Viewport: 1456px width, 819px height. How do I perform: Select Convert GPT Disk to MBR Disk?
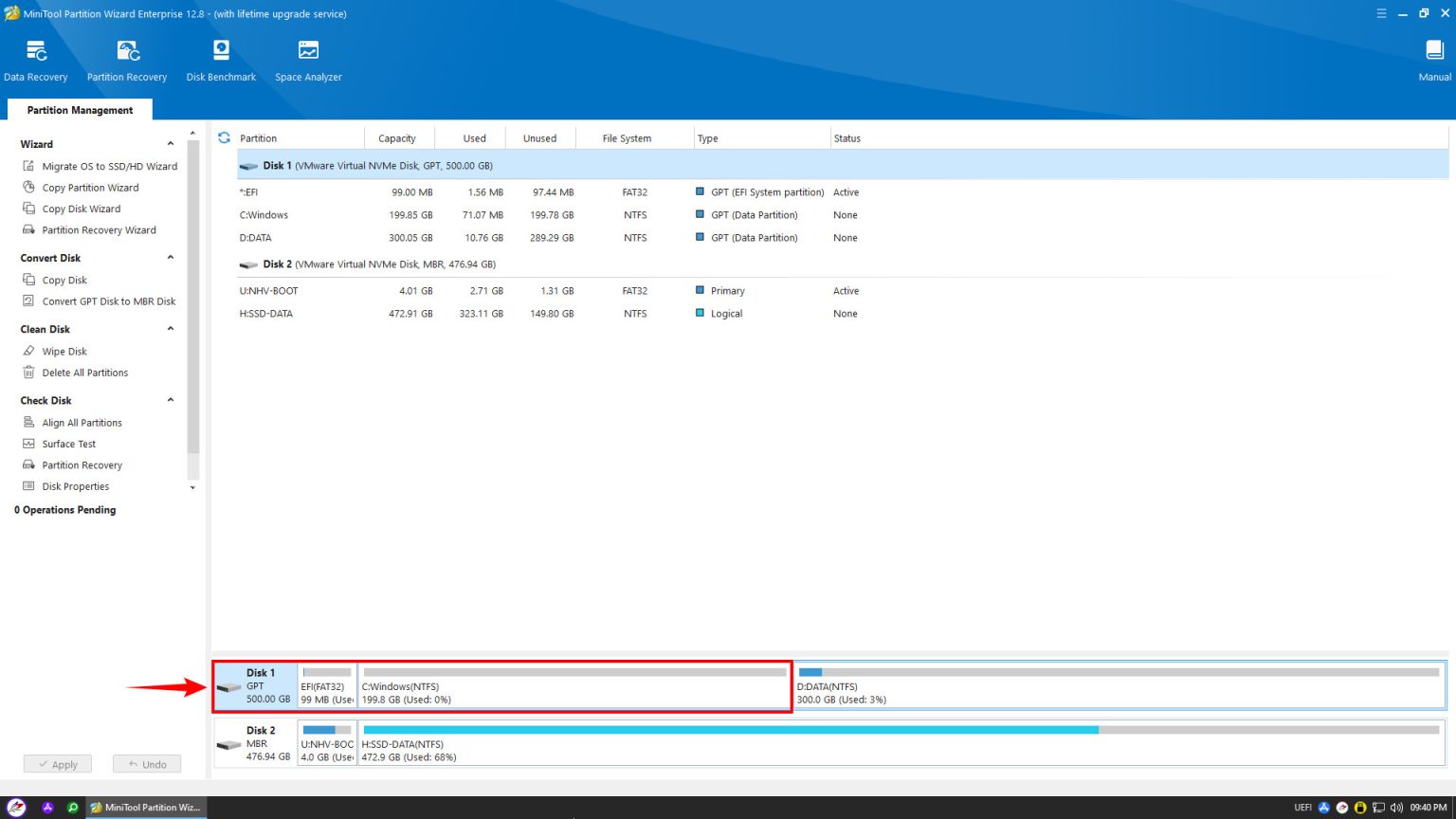click(111, 300)
